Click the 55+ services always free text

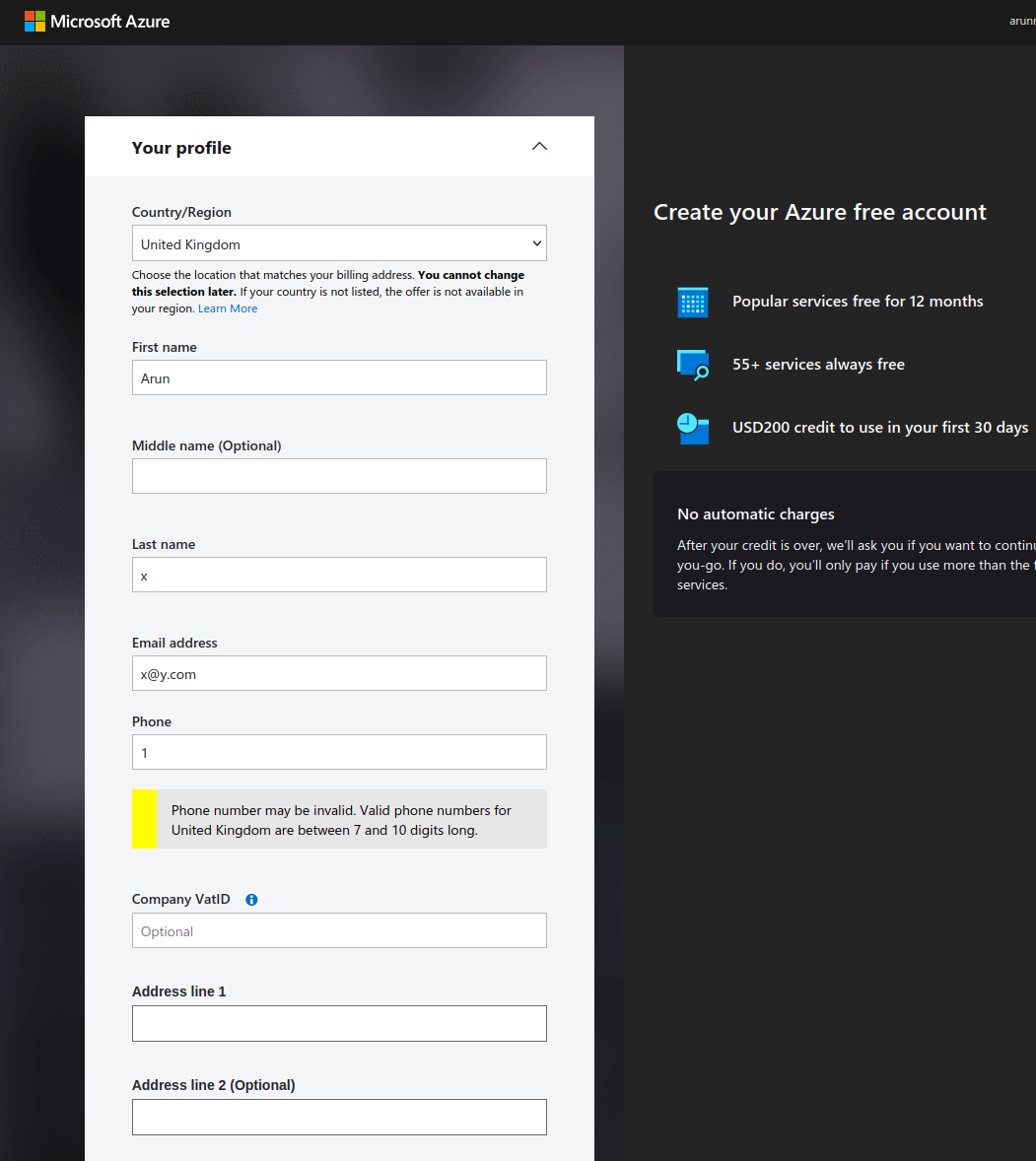click(818, 365)
